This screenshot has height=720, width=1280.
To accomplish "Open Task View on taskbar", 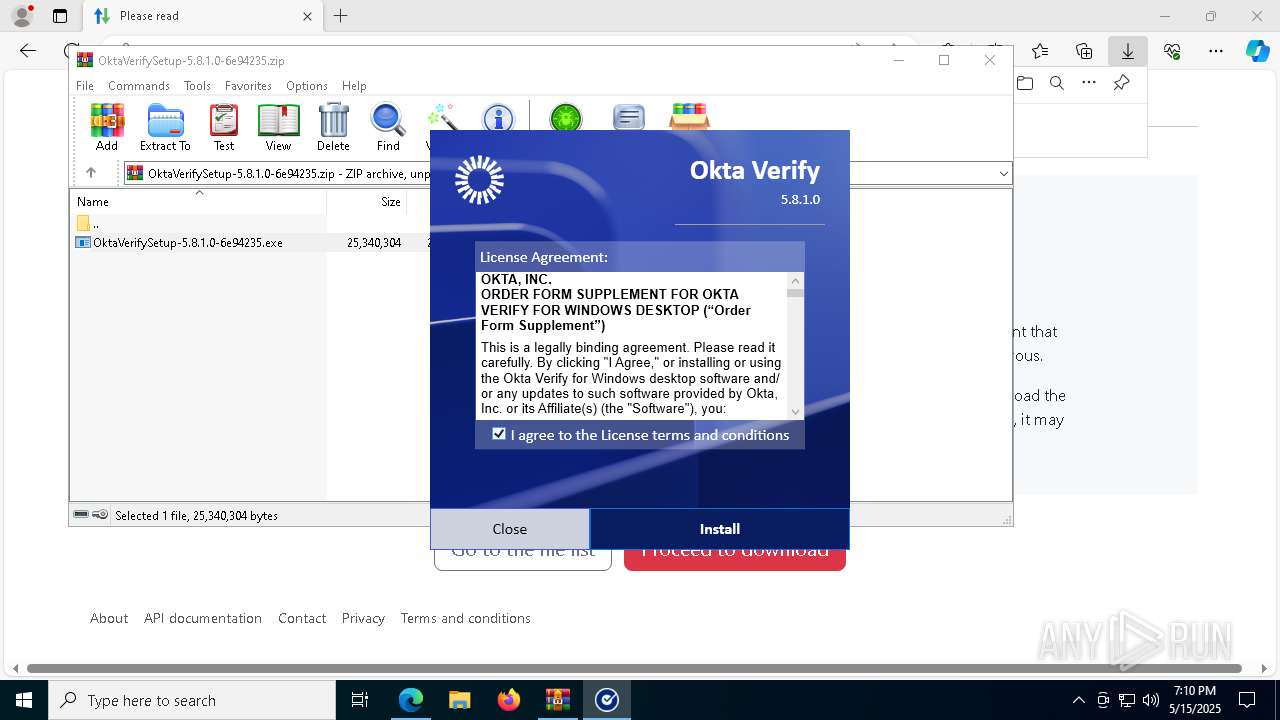I will point(360,700).
